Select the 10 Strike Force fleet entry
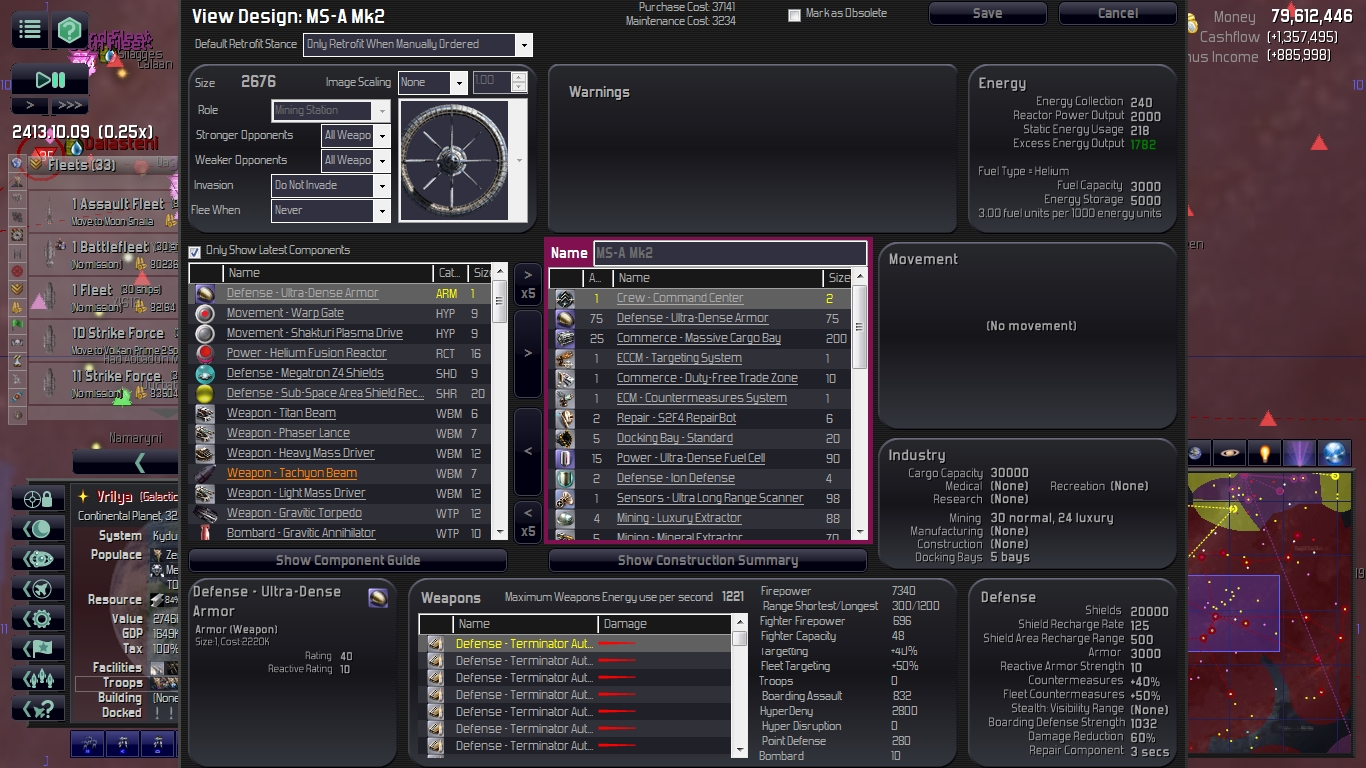Viewport: 1366px width, 768px height. (105, 340)
